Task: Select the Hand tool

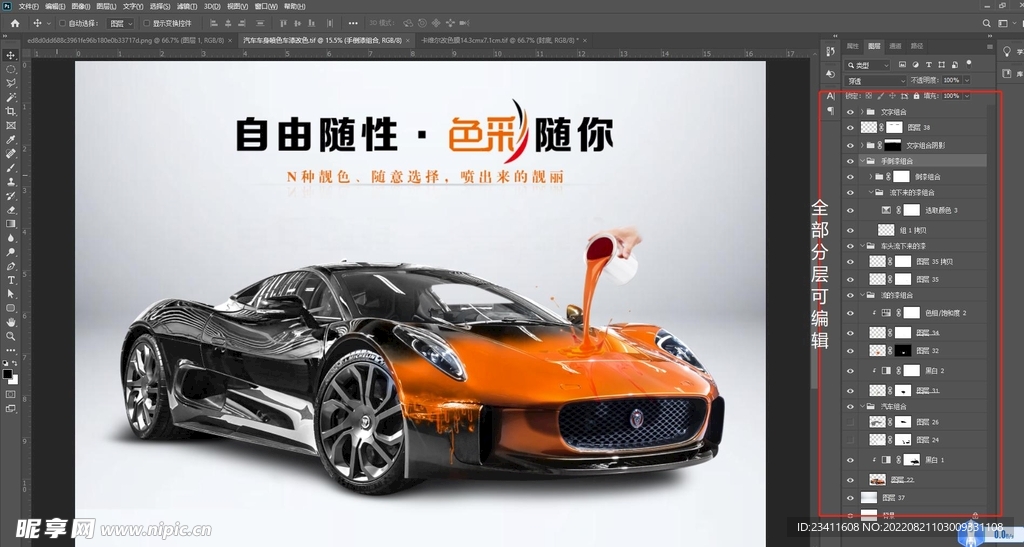Action: coord(10,322)
